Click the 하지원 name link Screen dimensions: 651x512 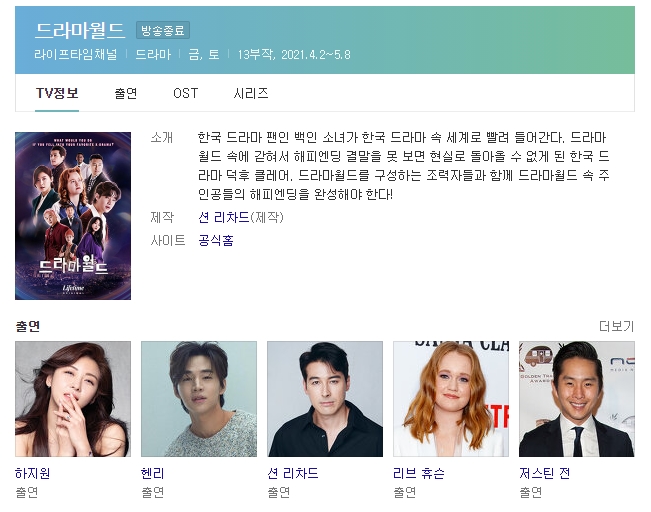click(x=32, y=473)
